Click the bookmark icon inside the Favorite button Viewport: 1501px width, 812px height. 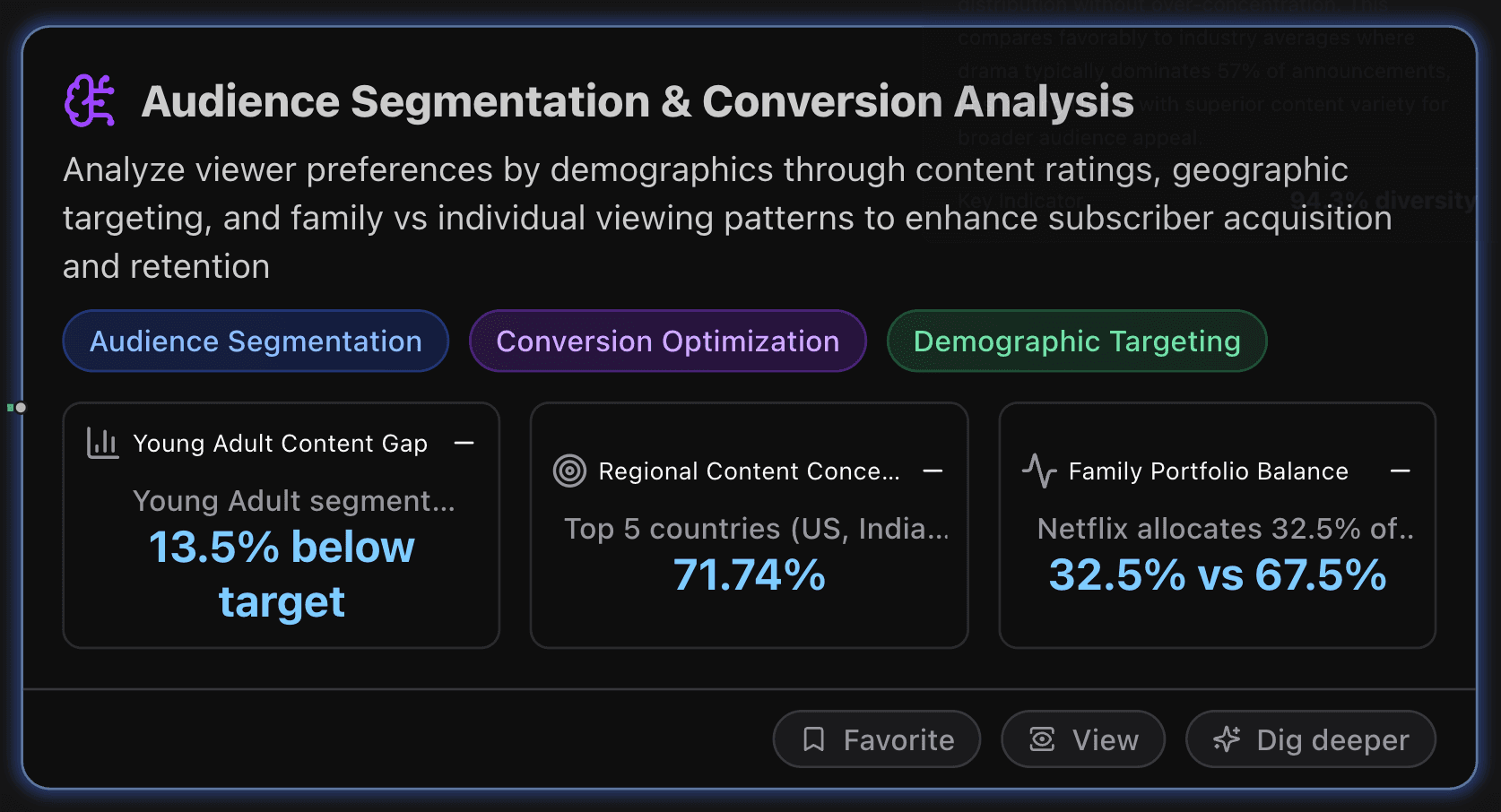click(812, 739)
